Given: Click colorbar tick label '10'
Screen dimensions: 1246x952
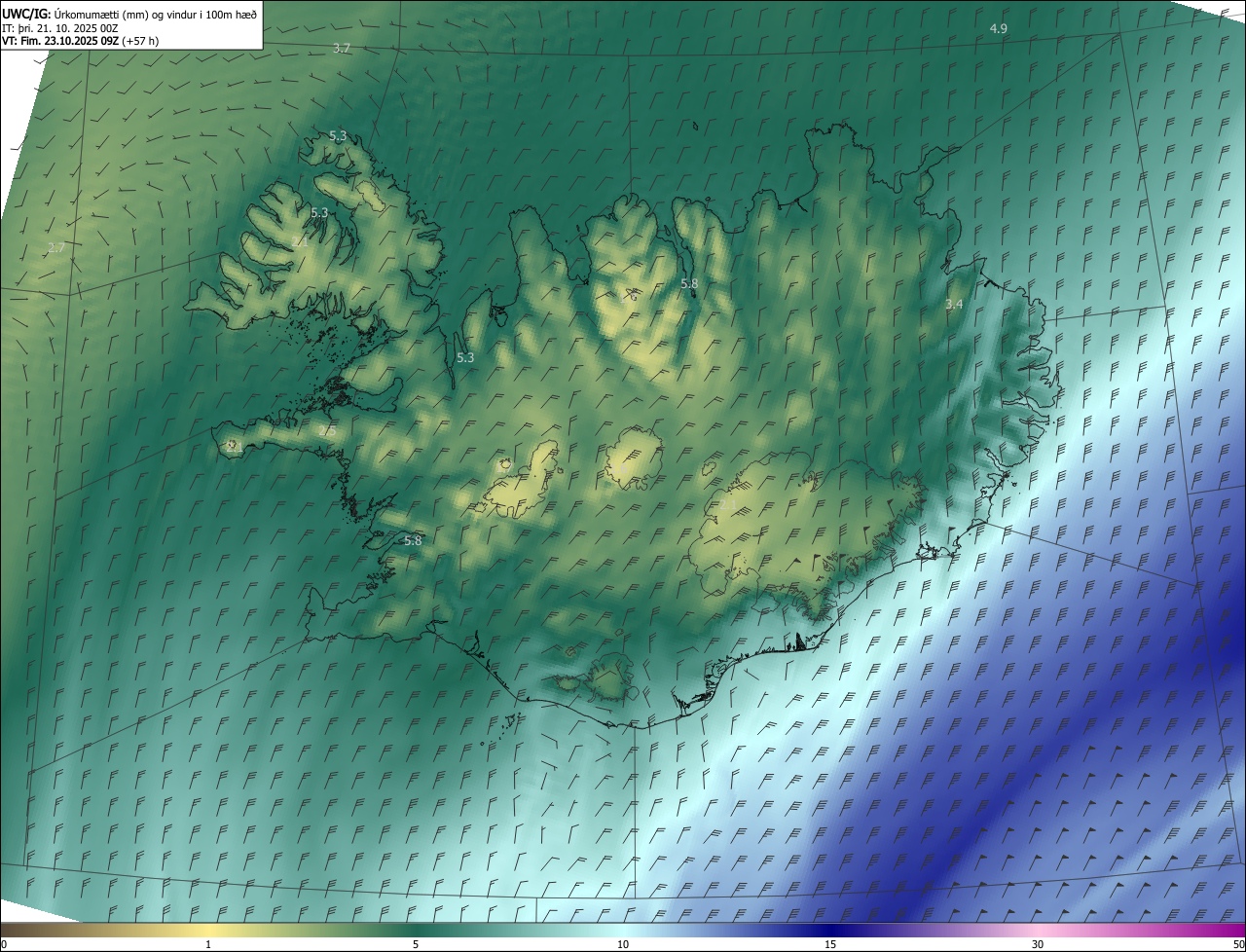Looking at the screenshot, I should point(623,944).
